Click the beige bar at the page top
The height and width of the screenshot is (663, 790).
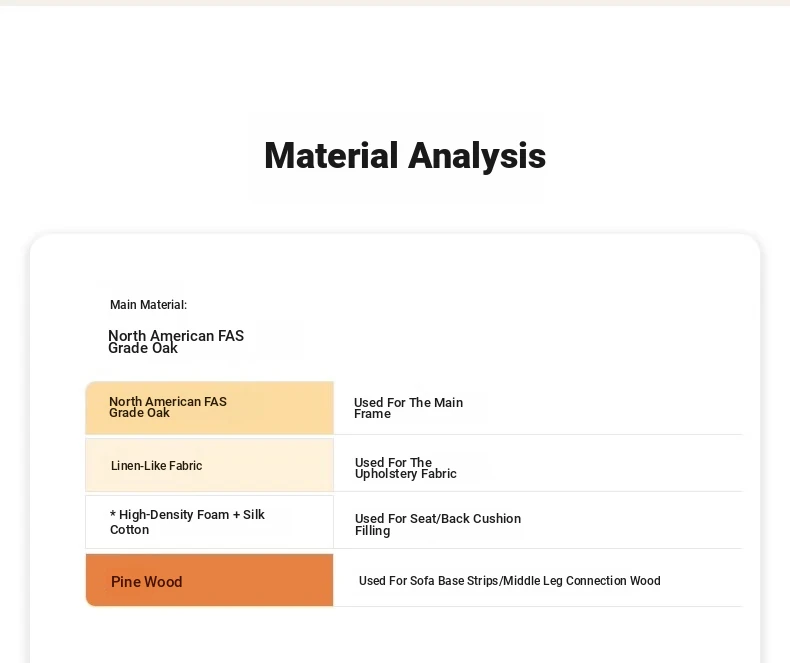(x=395, y=3)
